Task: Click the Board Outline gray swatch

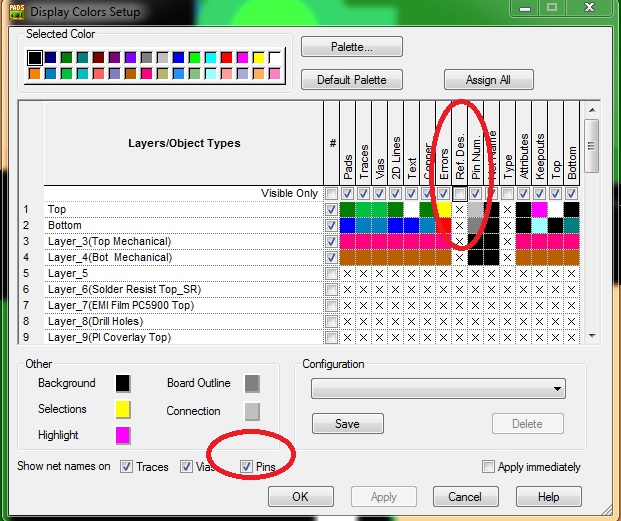Action: pyautogui.click(x=252, y=383)
